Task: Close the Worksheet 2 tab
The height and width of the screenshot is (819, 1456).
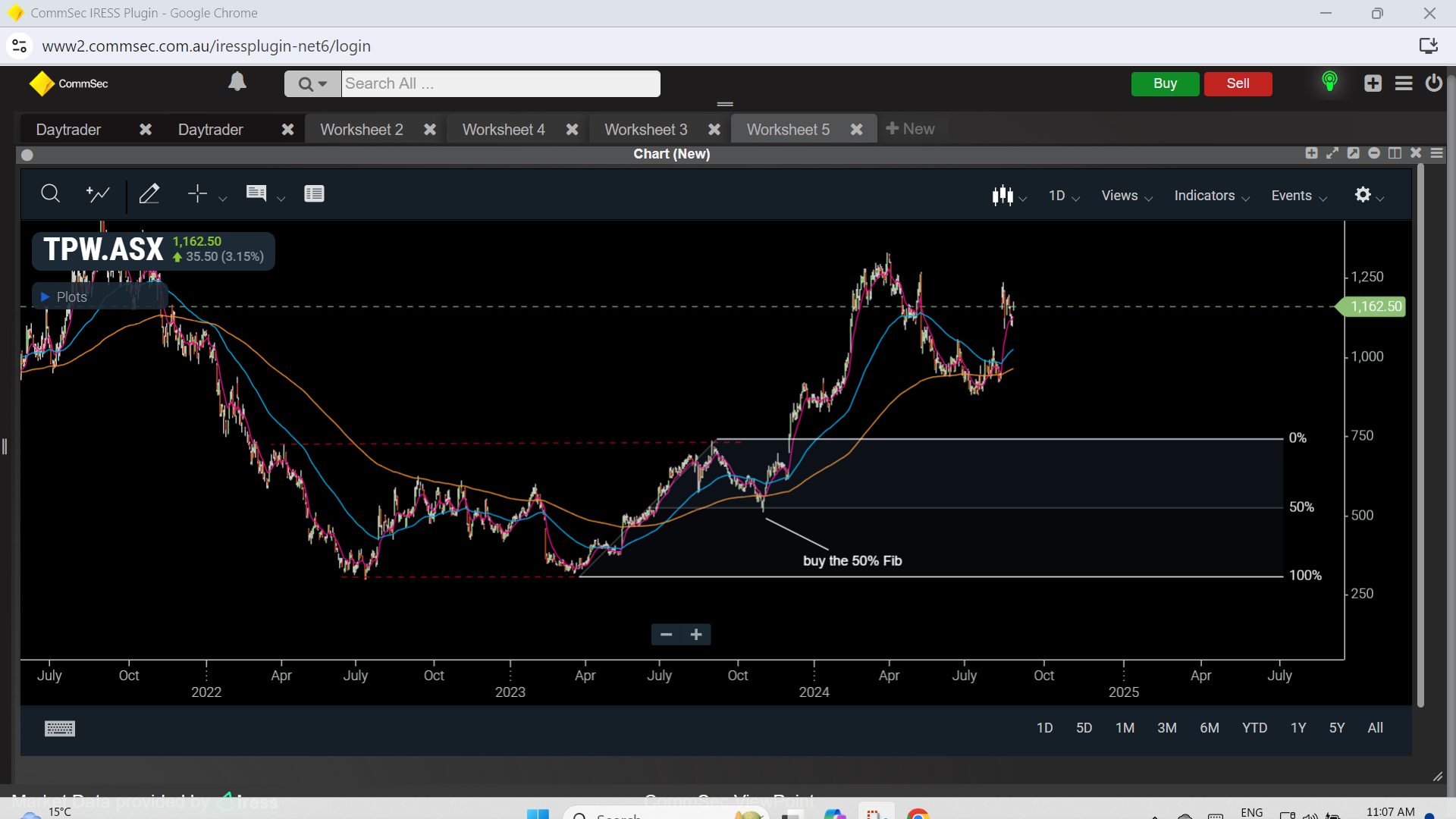Action: point(430,130)
